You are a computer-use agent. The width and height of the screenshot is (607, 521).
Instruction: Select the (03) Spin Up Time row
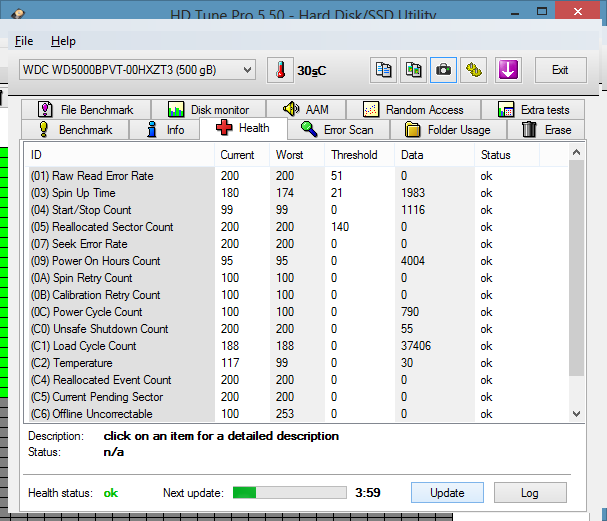(x=297, y=193)
